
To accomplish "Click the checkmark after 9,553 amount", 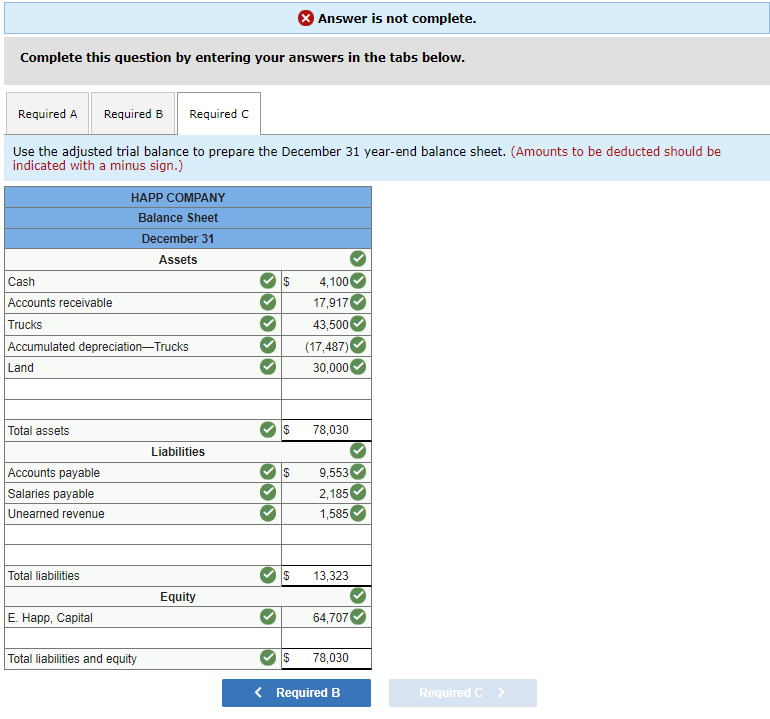I will tap(358, 471).
